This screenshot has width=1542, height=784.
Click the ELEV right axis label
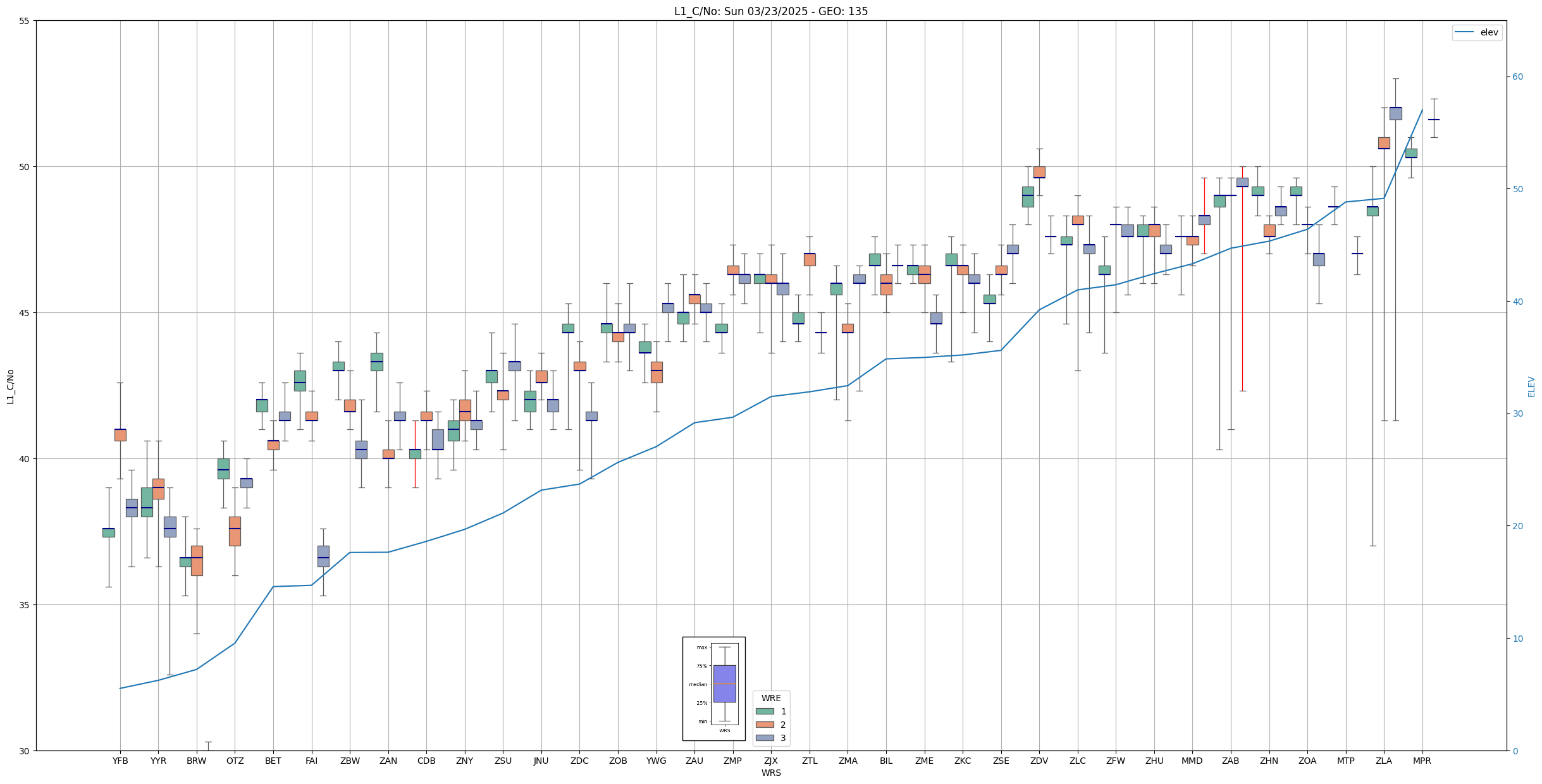pyautogui.click(x=1531, y=386)
